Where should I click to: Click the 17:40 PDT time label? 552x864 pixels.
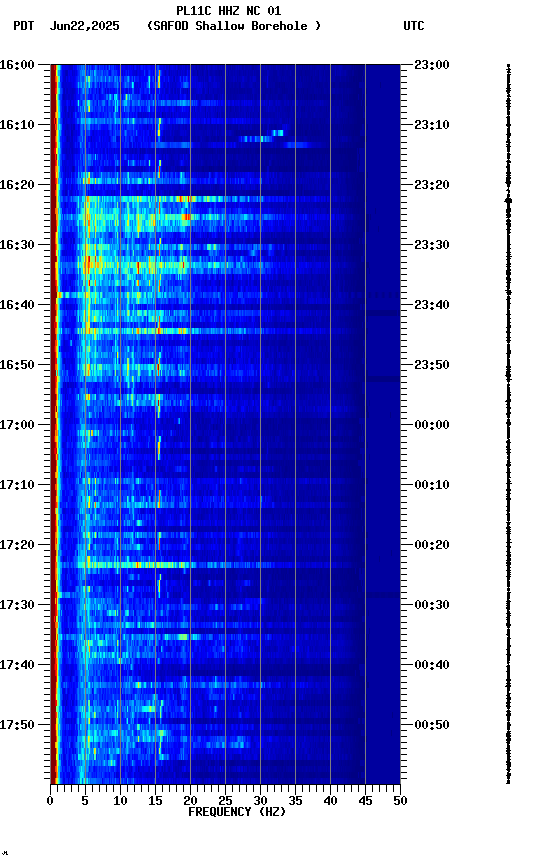pyautogui.click(x=17, y=665)
